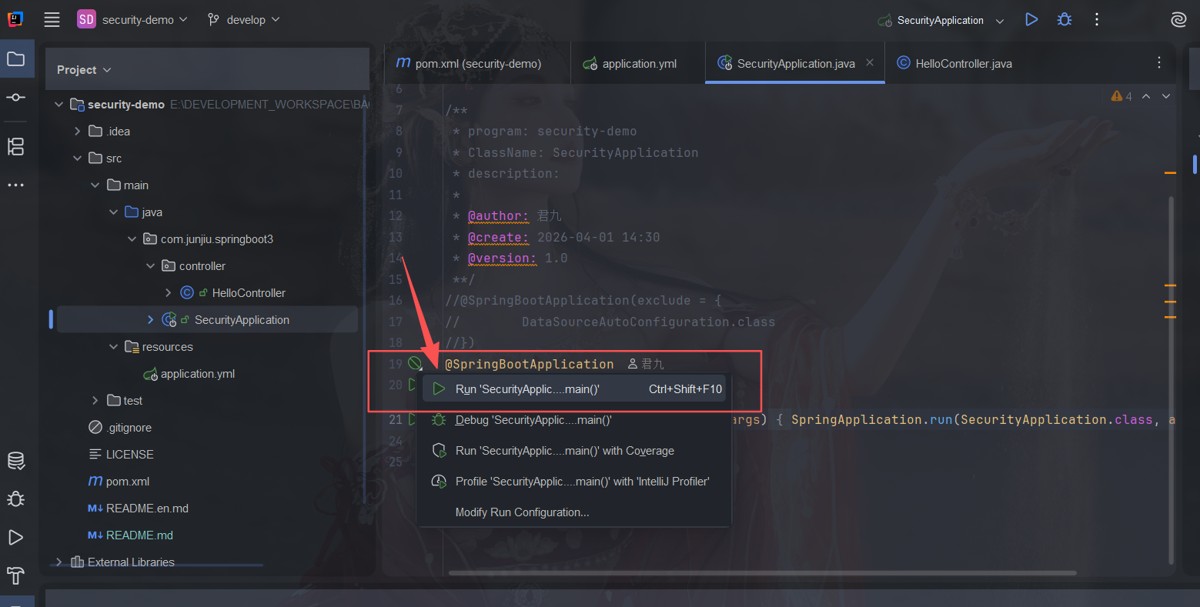Open the Database tool window icon
Viewport: 1200px width, 607px height.
click(16, 461)
